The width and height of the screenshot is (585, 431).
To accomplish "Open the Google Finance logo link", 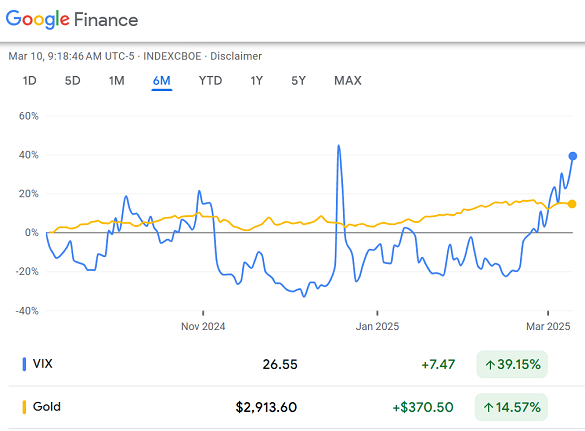I will [72, 19].
